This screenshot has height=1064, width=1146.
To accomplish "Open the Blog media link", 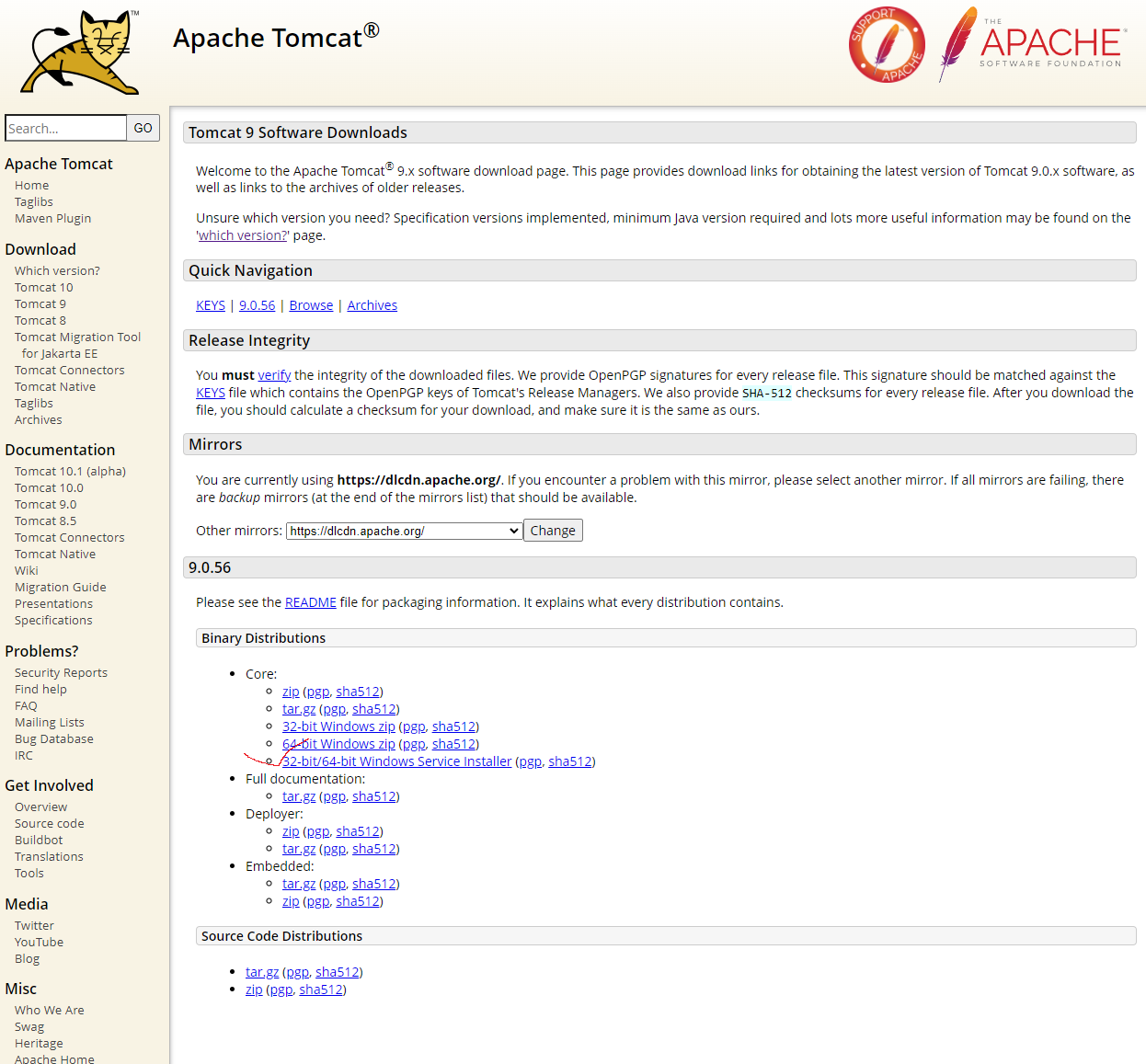I will point(27,958).
